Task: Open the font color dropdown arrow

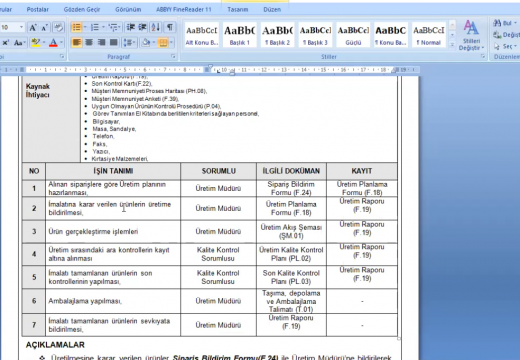Action: (x=62, y=43)
